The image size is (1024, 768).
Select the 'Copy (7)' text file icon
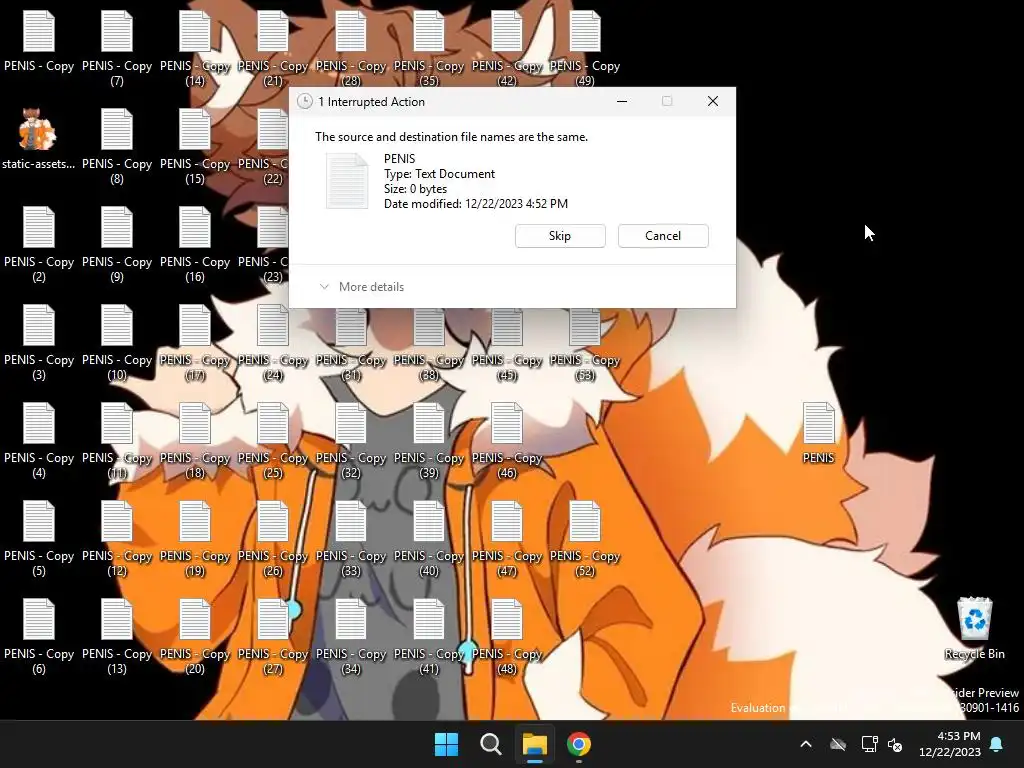117,31
